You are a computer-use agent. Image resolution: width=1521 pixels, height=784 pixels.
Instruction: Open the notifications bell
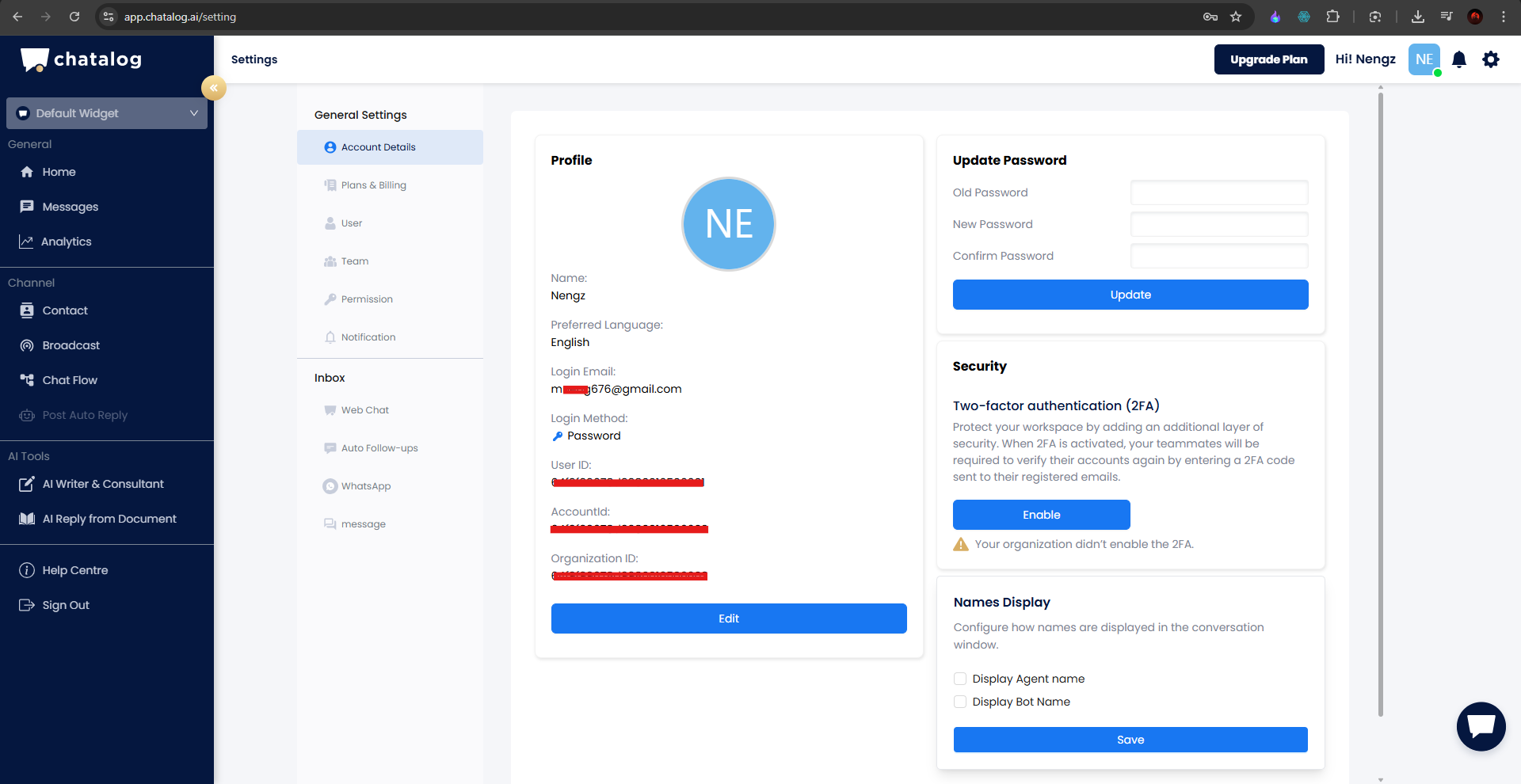click(x=1459, y=59)
